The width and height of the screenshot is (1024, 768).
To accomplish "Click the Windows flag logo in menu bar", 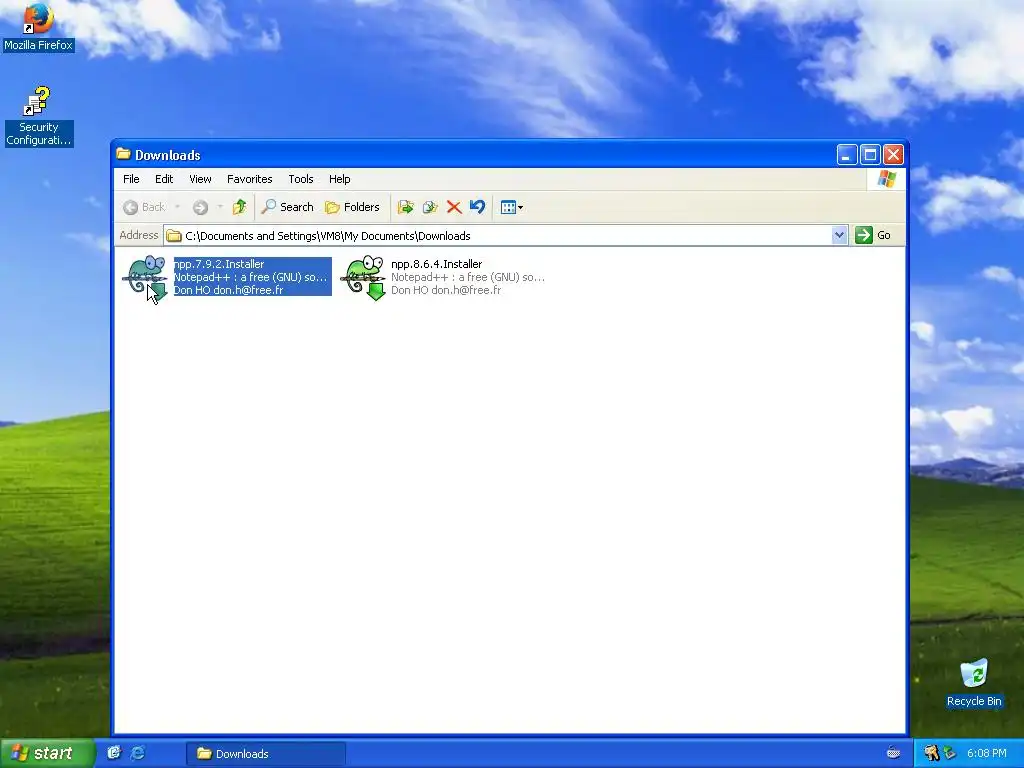I will coord(886,178).
